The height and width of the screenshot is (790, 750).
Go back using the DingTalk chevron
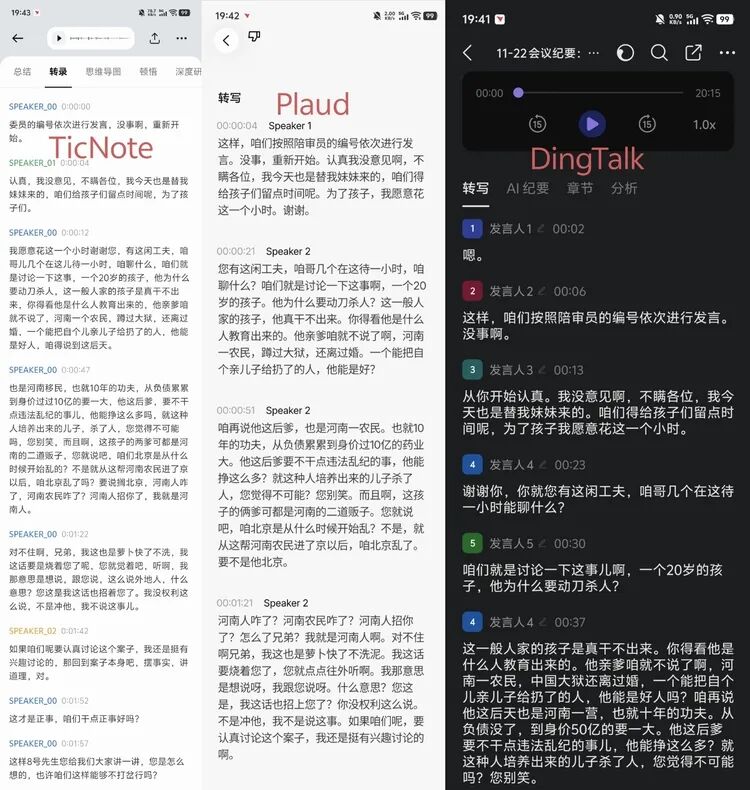pos(468,53)
